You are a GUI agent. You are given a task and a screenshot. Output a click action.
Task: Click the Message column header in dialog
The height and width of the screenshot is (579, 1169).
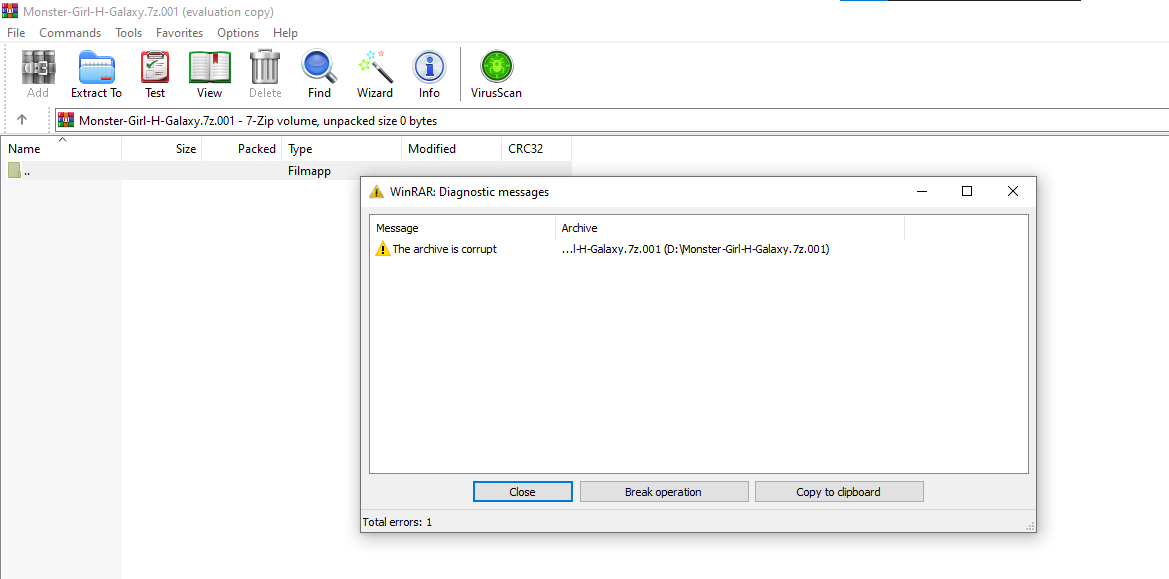click(x=462, y=228)
